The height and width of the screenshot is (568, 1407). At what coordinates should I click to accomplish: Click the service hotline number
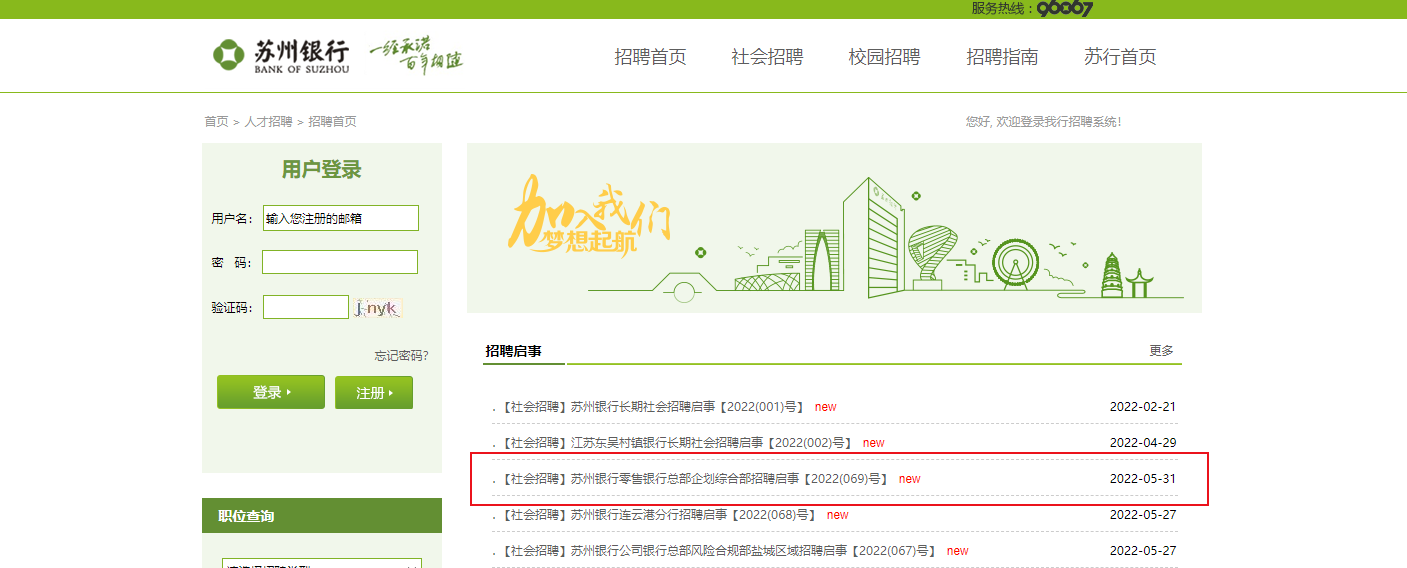[x=1065, y=8]
